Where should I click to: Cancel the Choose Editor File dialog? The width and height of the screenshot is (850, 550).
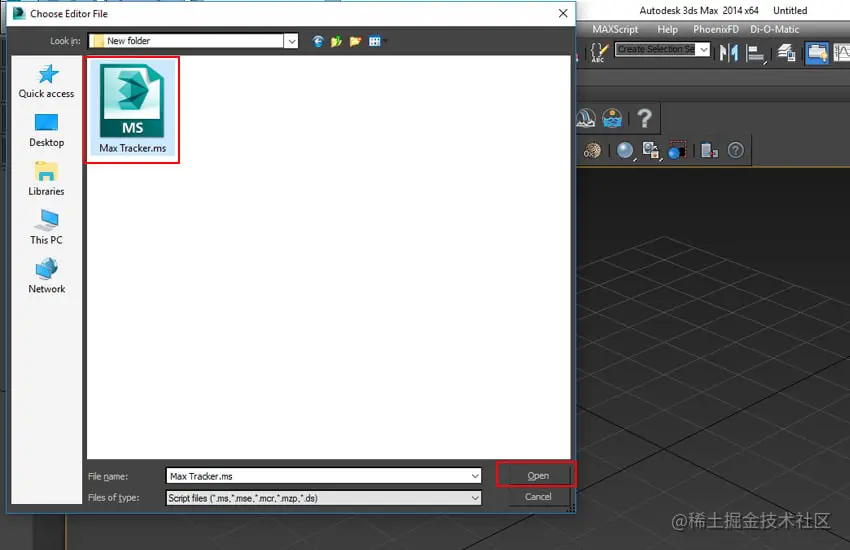coord(538,496)
